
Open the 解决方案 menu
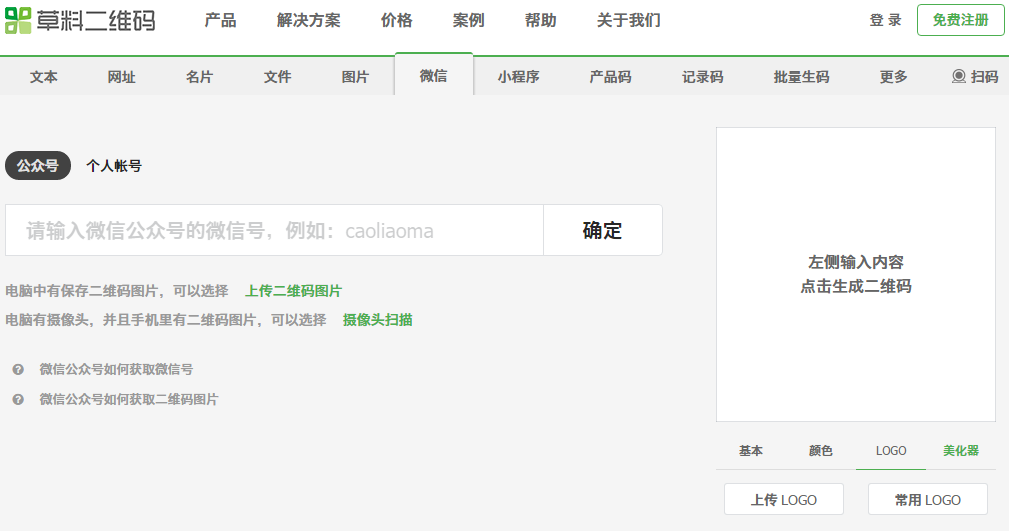click(309, 21)
